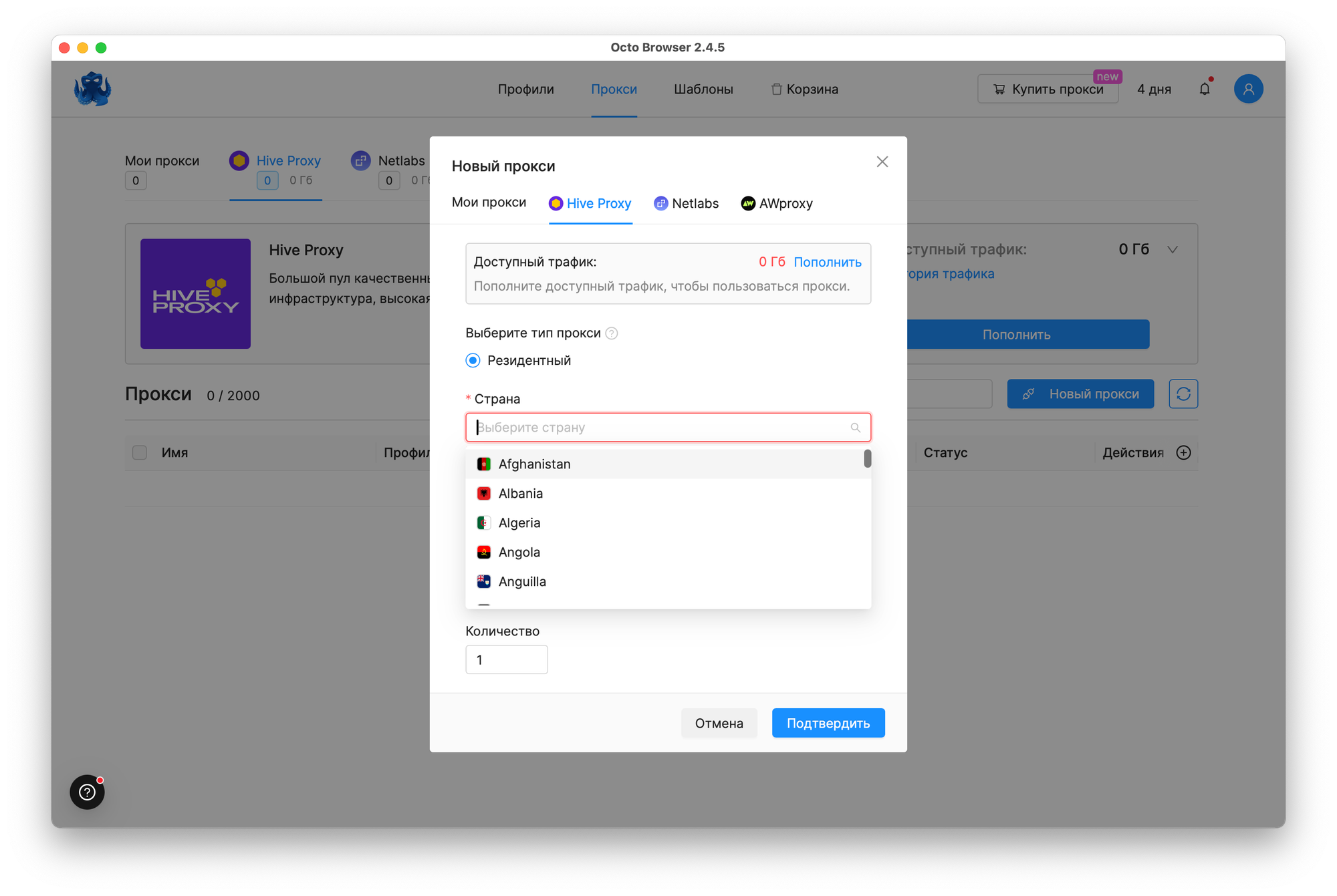Click the Octo Browser octopus logo
This screenshot has width=1337, height=896.
92,89
